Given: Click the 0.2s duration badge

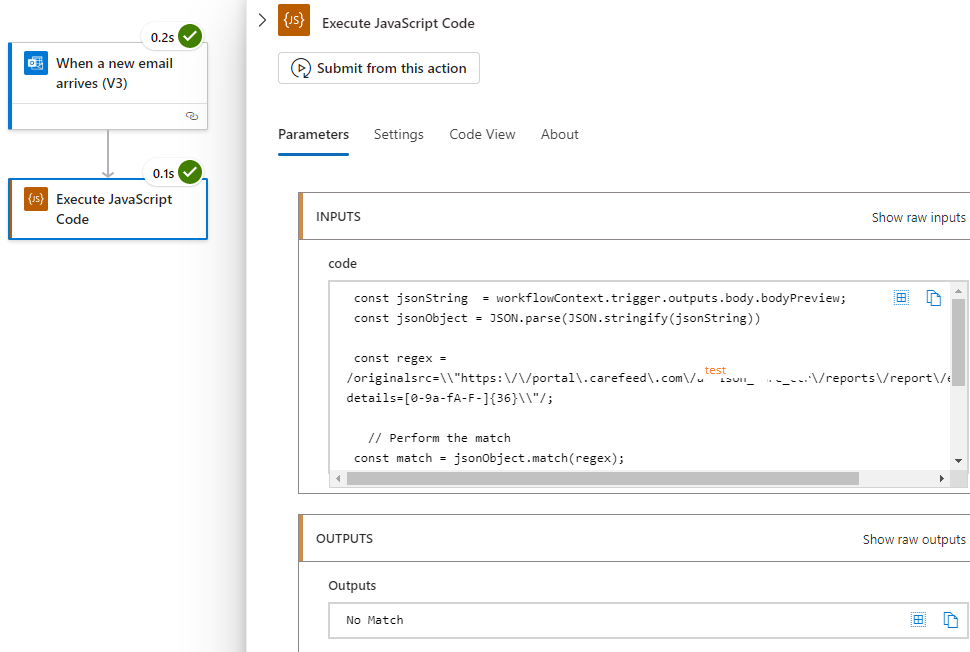Looking at the screenshot, I should click(162, 38).
